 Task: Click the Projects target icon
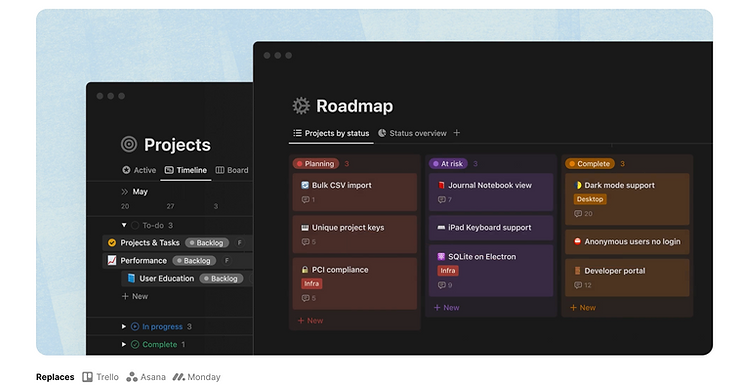[x=129, y=144]
